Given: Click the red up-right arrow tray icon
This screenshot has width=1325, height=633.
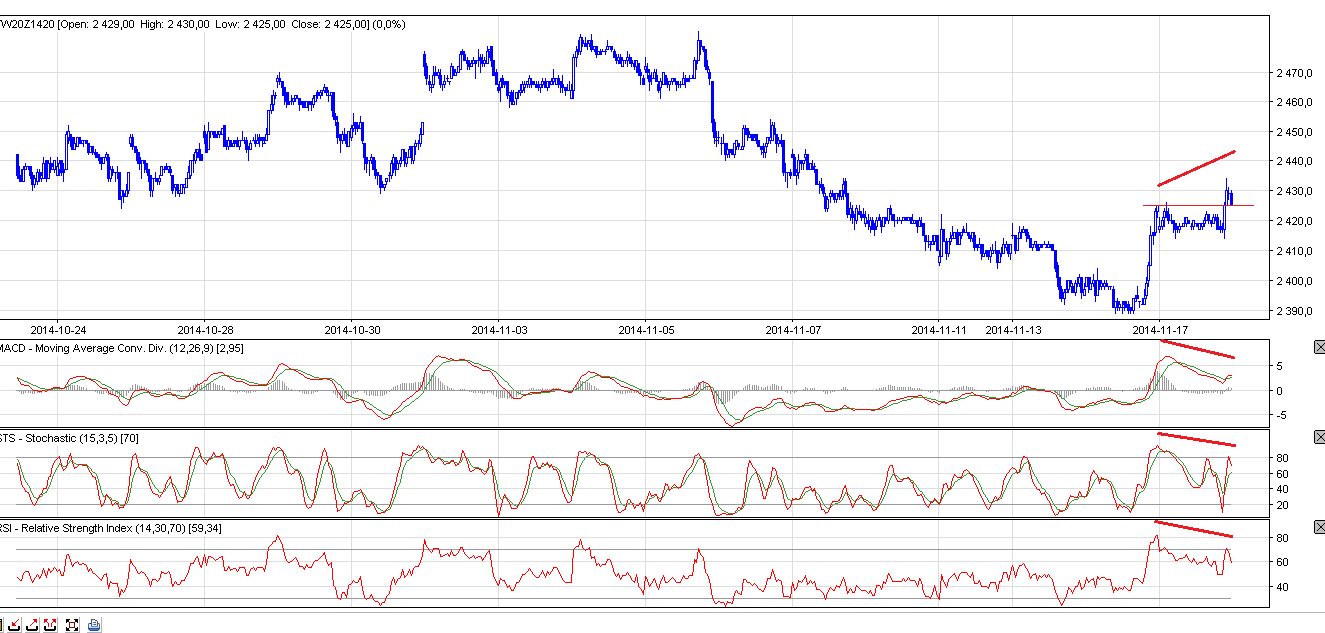Looking at the screenshot, I should (32, 625).
